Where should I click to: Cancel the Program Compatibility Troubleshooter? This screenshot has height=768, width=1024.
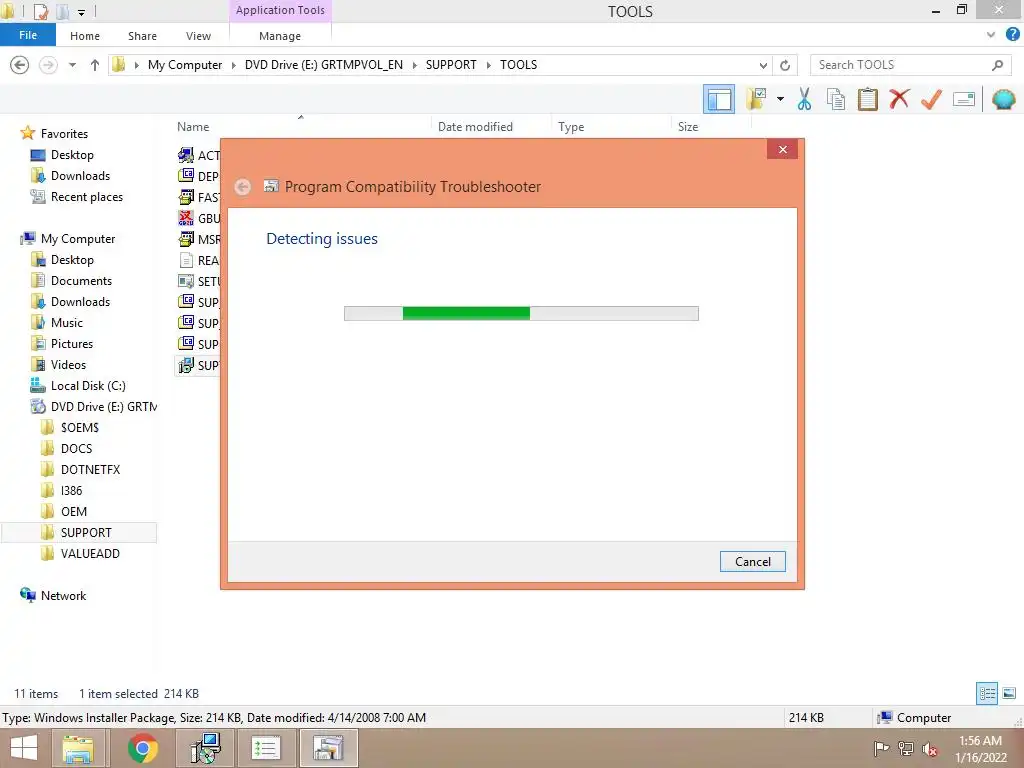point(752,562)
